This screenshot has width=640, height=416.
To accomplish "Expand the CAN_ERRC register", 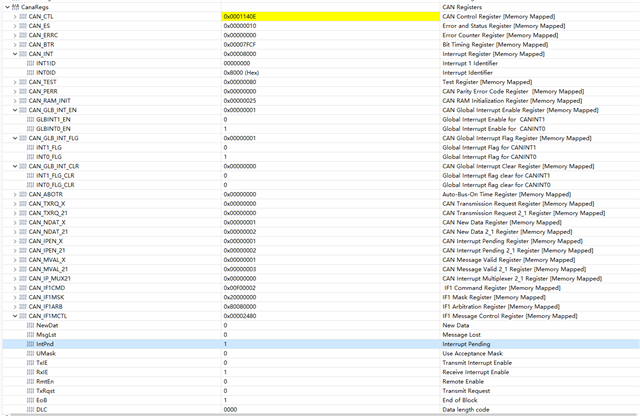I will [15, 35].
